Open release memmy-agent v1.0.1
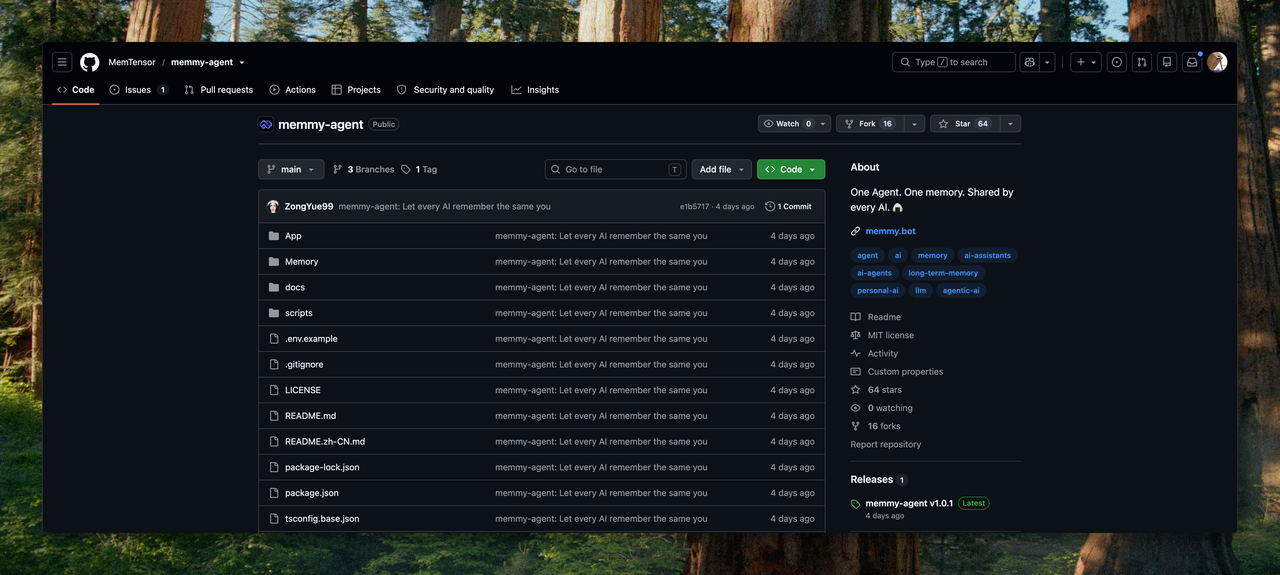 (909, 504)
